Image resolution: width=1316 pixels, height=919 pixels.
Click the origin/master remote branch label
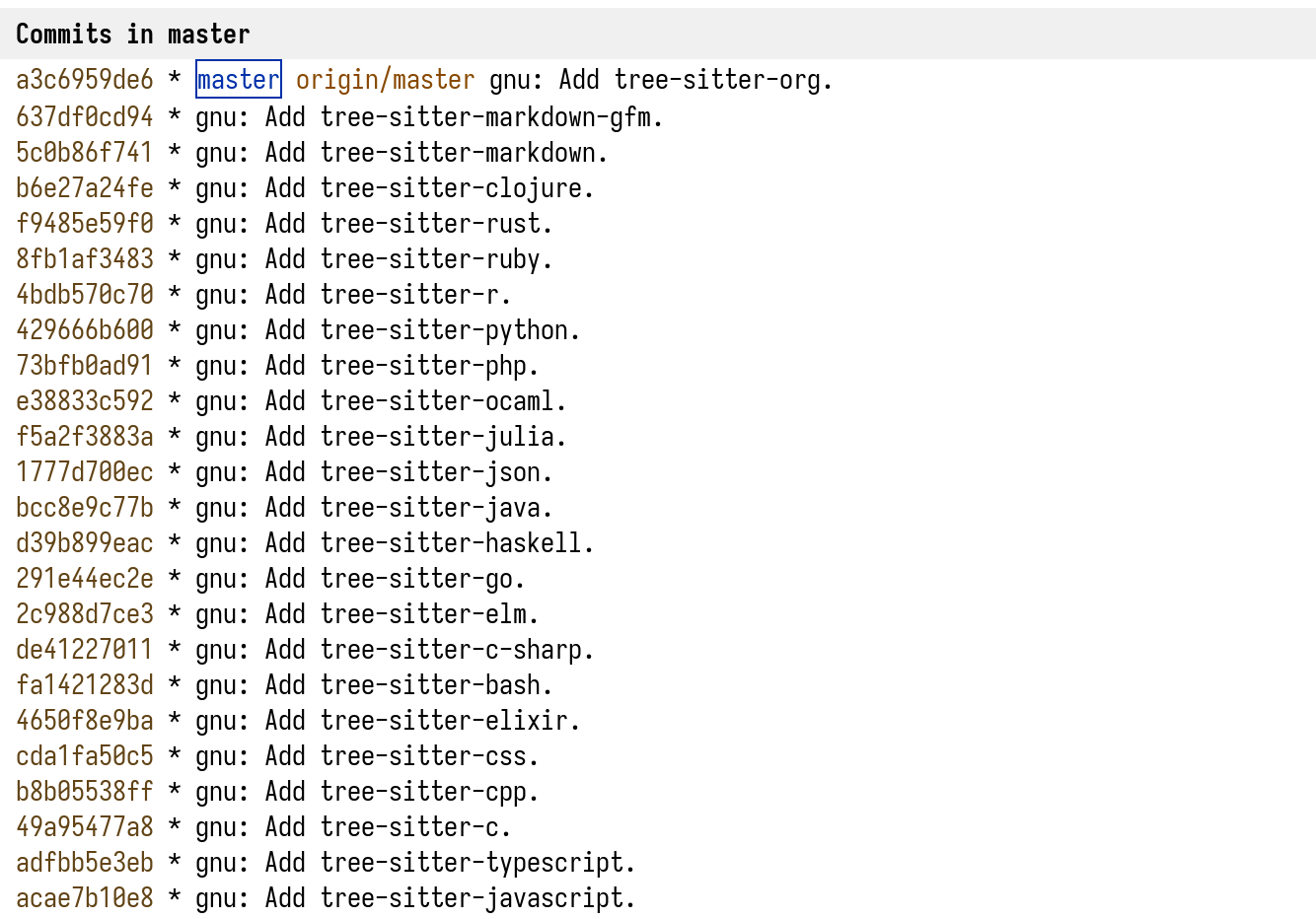click(x=386, y=80)
